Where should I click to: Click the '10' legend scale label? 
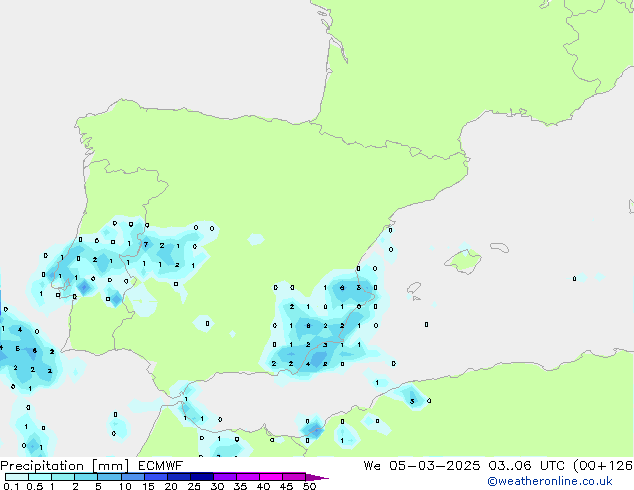coord(125,486)
